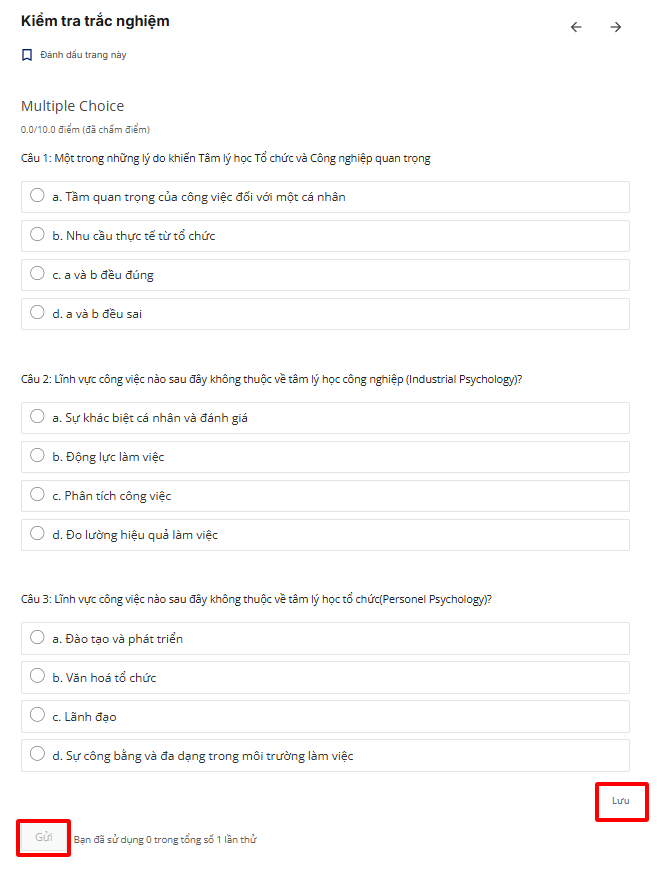
Task: Select "Sự khác biệt cá nhân và đánh giá"
Action: 38,417
